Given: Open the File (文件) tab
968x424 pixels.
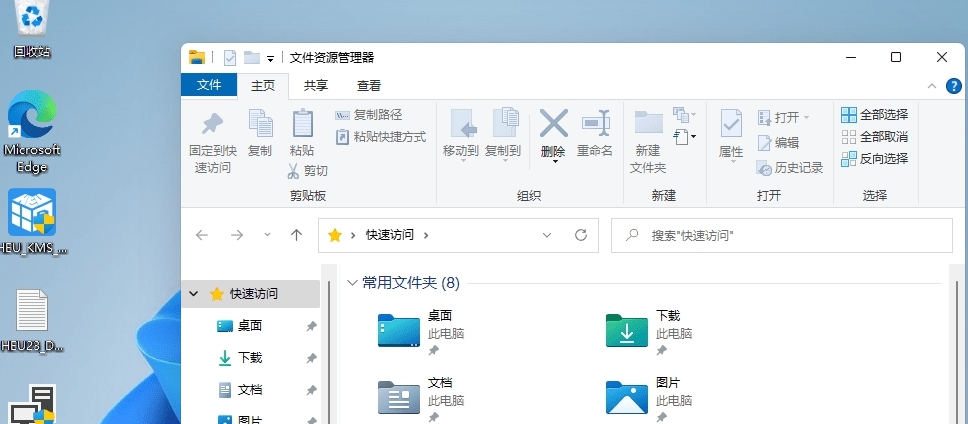Looking at the screenshot, I should [x=209, y=85].
